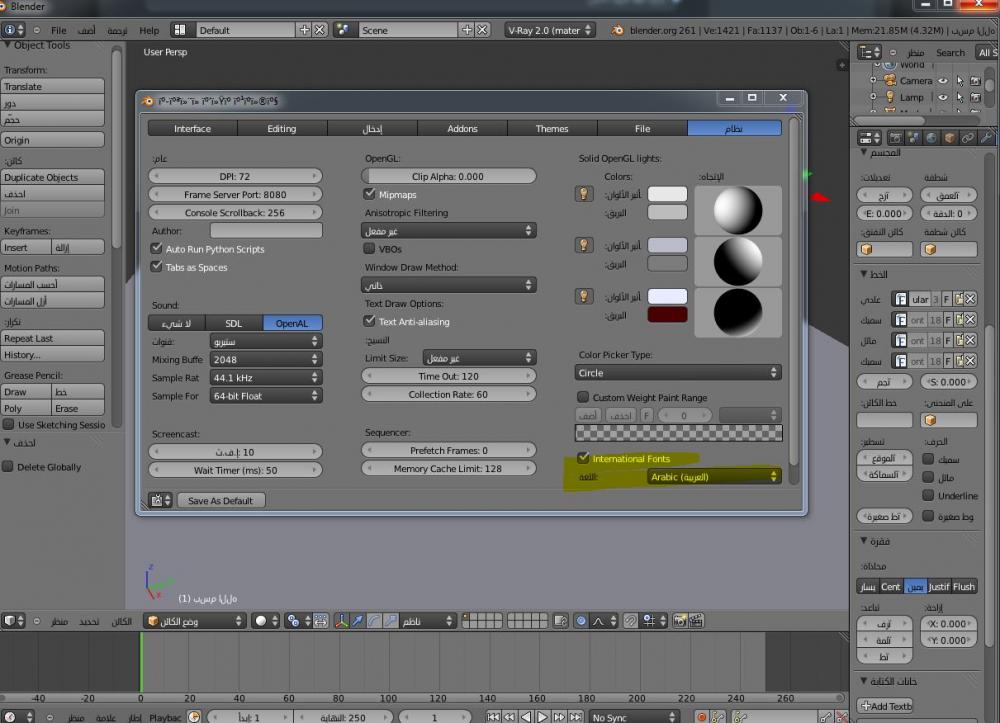1000x723 pixels.
Task: Select the 3D manipulator translate arrow icon
Action: pyautogui.click(x=358, y=620)
